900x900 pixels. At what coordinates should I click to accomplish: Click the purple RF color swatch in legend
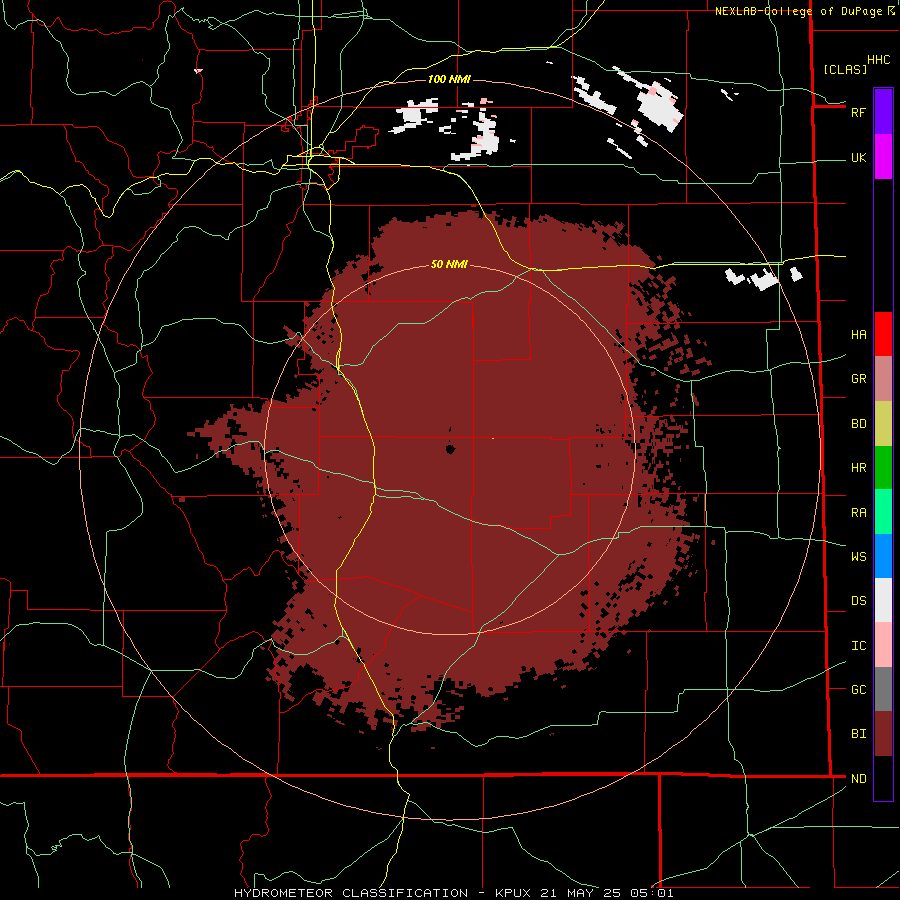point(883,112)
